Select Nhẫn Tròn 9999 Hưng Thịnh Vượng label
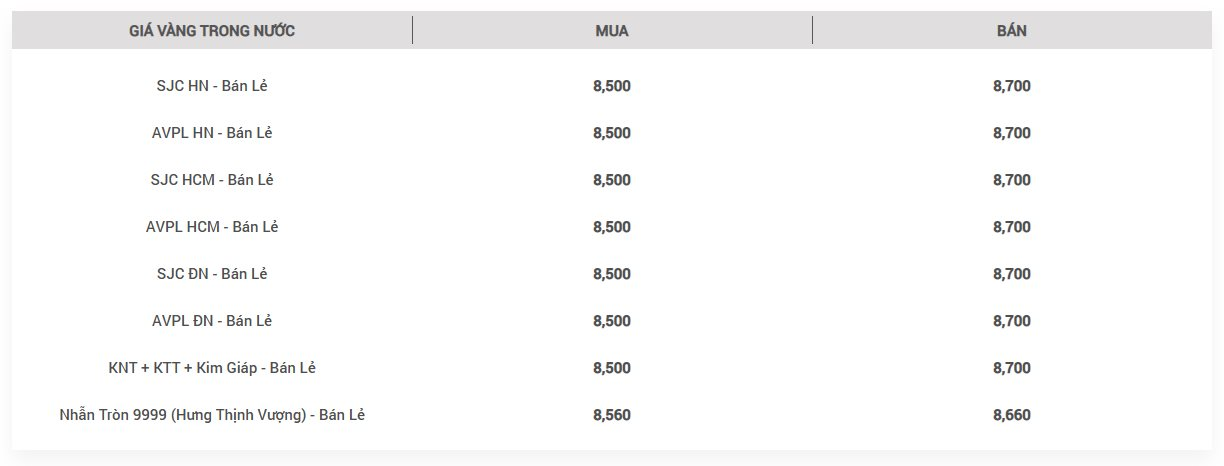The width and height of the screenshot is (1224, 466). click(x=212, y=415)
